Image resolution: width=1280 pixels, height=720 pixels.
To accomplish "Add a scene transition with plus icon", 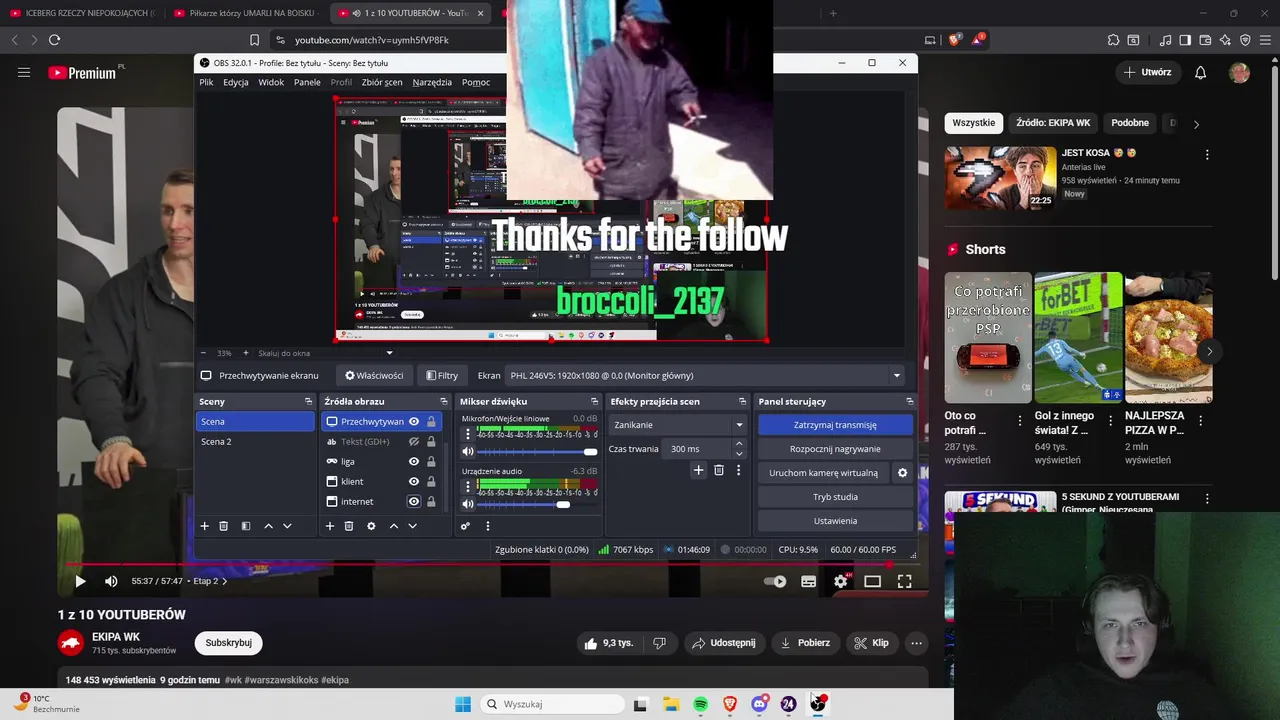I will (699, 470).
